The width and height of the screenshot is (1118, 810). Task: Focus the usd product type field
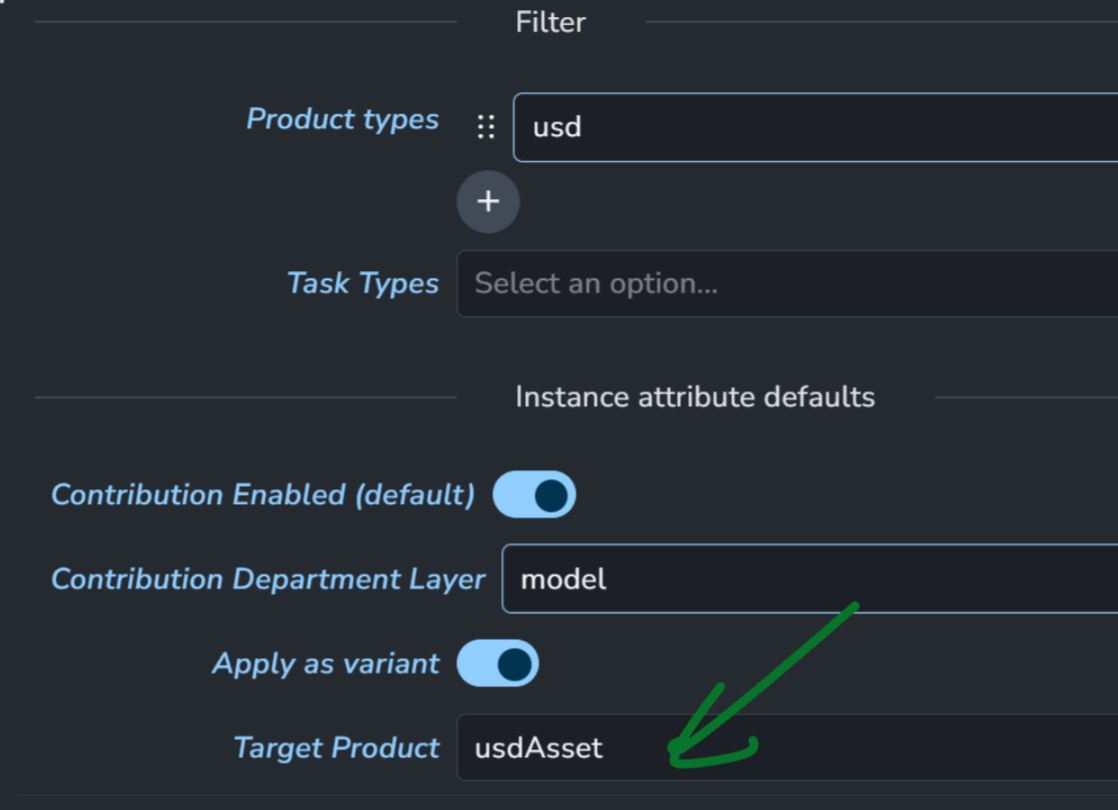816,127
